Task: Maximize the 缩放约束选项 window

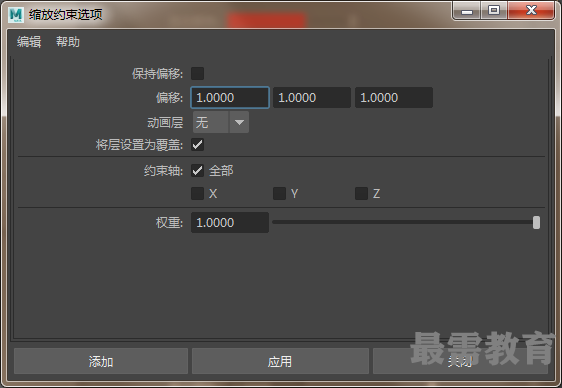Action: point(494,10)
